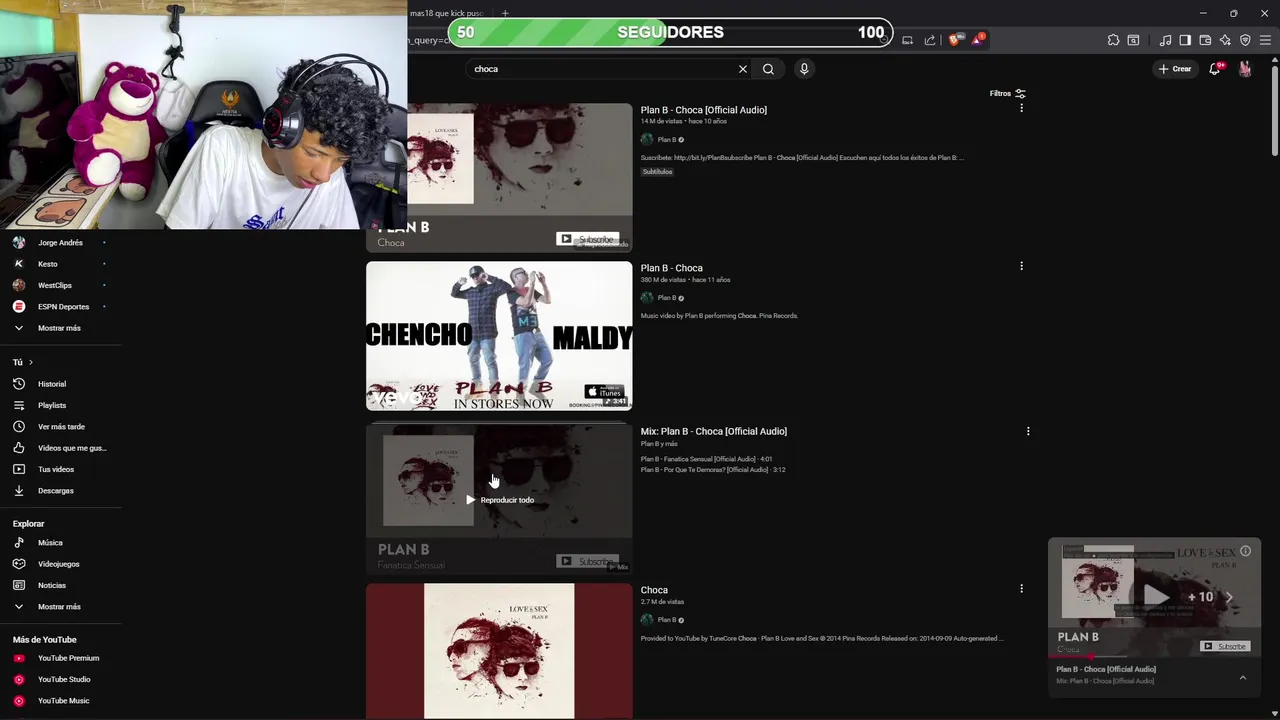Open more options for the 'Choca' result
The height and width of the screenshot is (720, 1280).
click(x=1021, y=588)
